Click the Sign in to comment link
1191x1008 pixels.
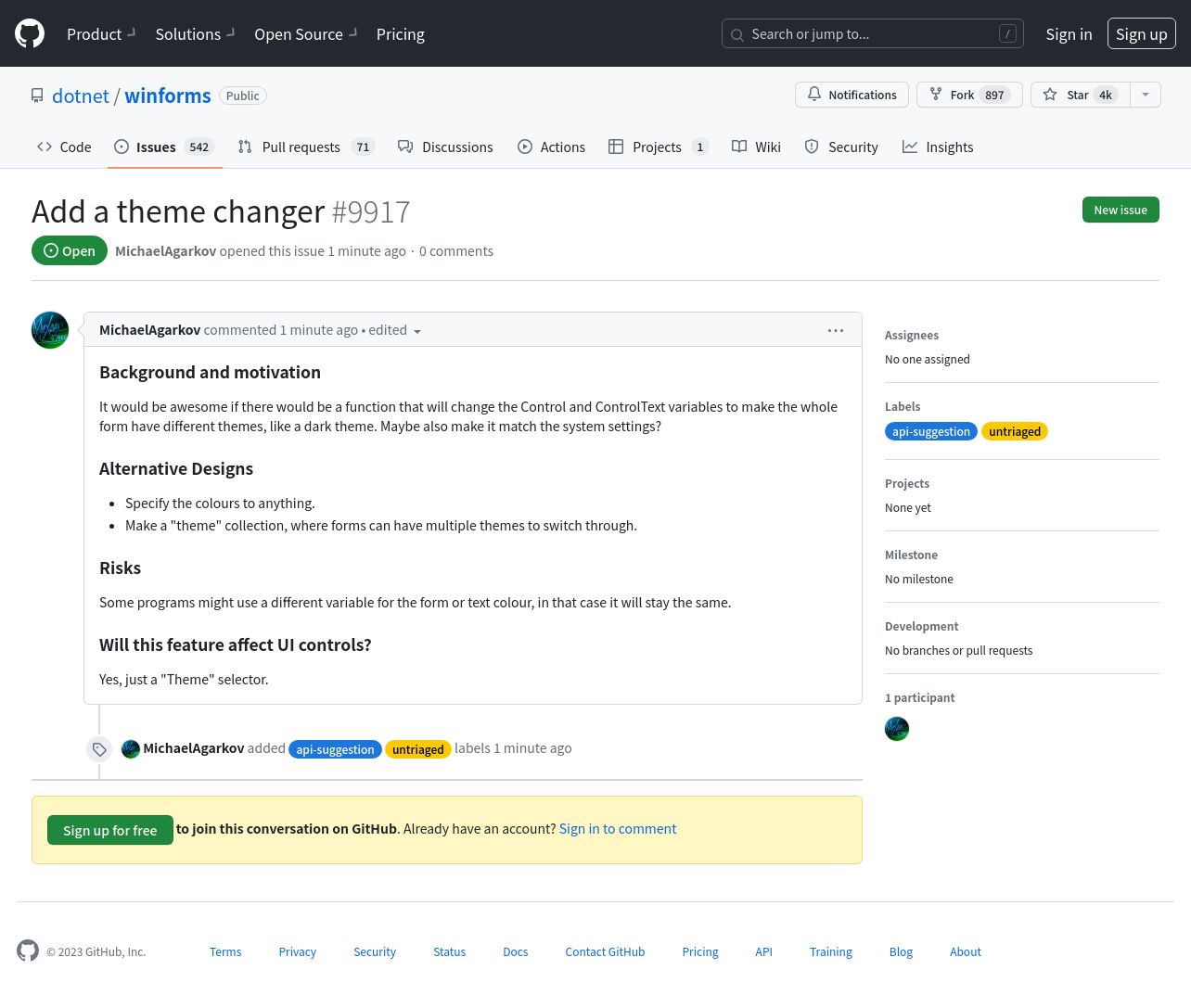point(618,829)
